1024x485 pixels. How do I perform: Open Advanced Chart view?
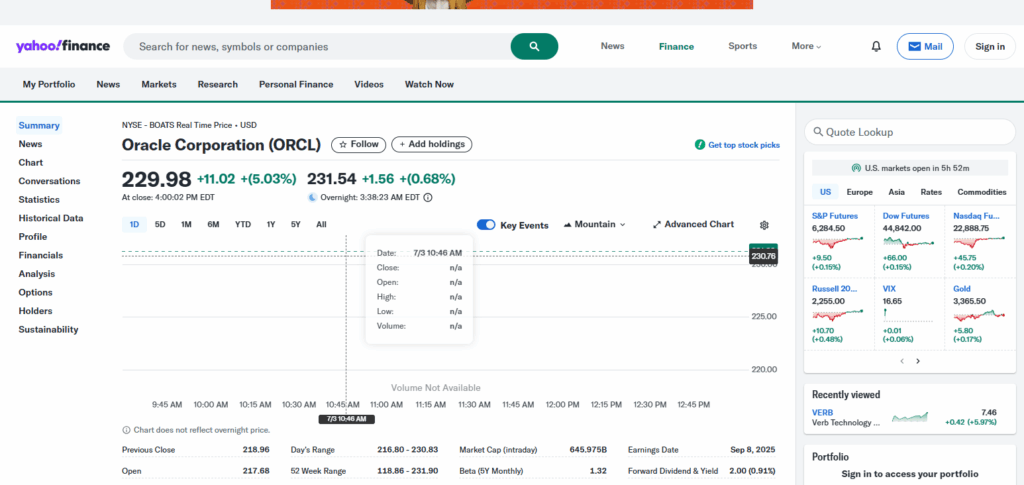click(693, 225)
